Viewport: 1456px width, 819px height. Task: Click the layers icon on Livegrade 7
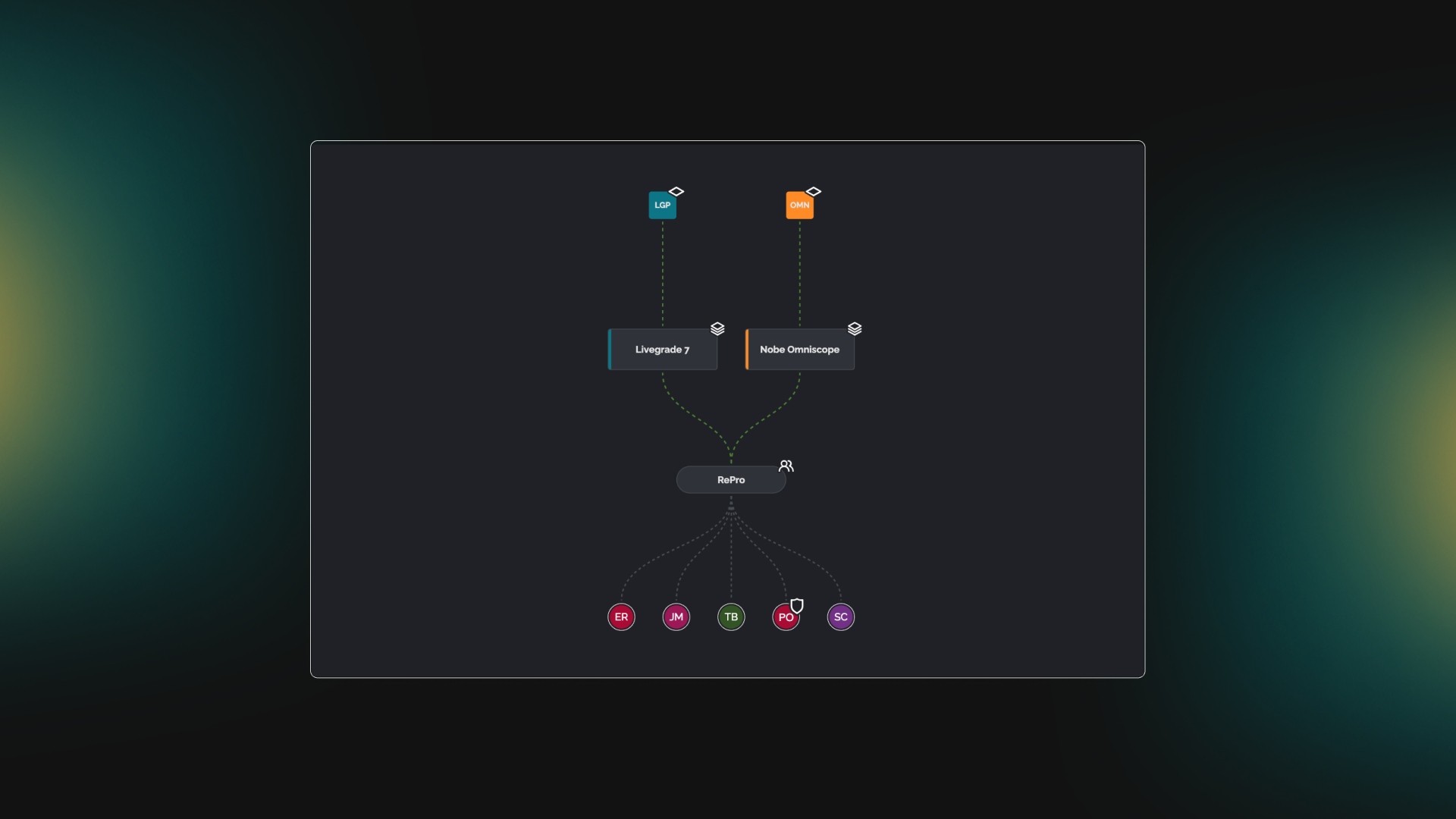[717, 328]
